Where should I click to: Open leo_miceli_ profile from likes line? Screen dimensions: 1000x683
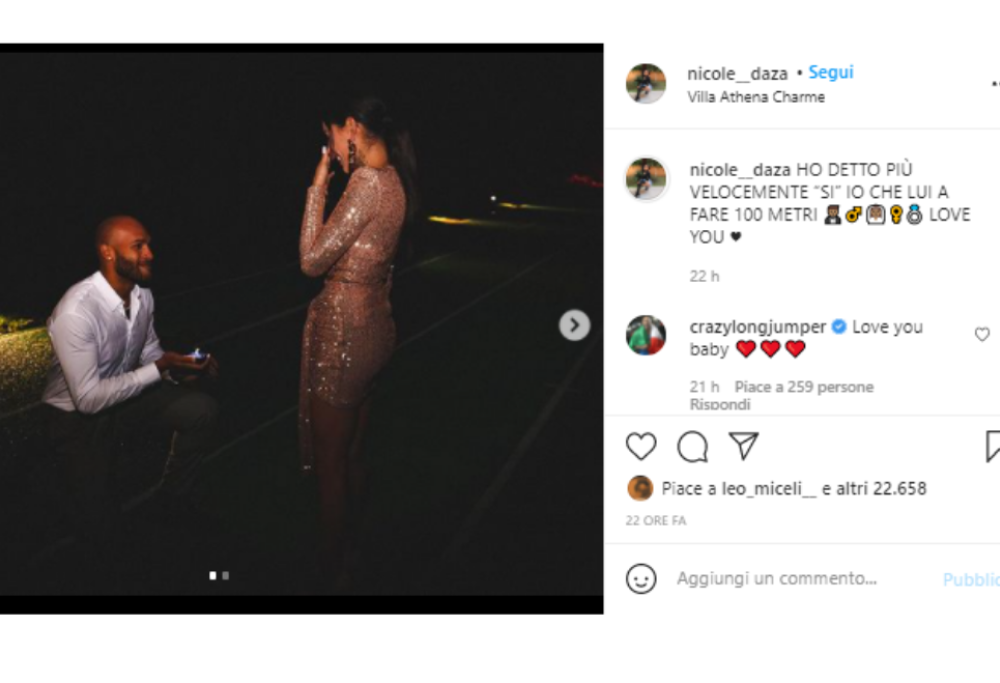pos(761,489)
